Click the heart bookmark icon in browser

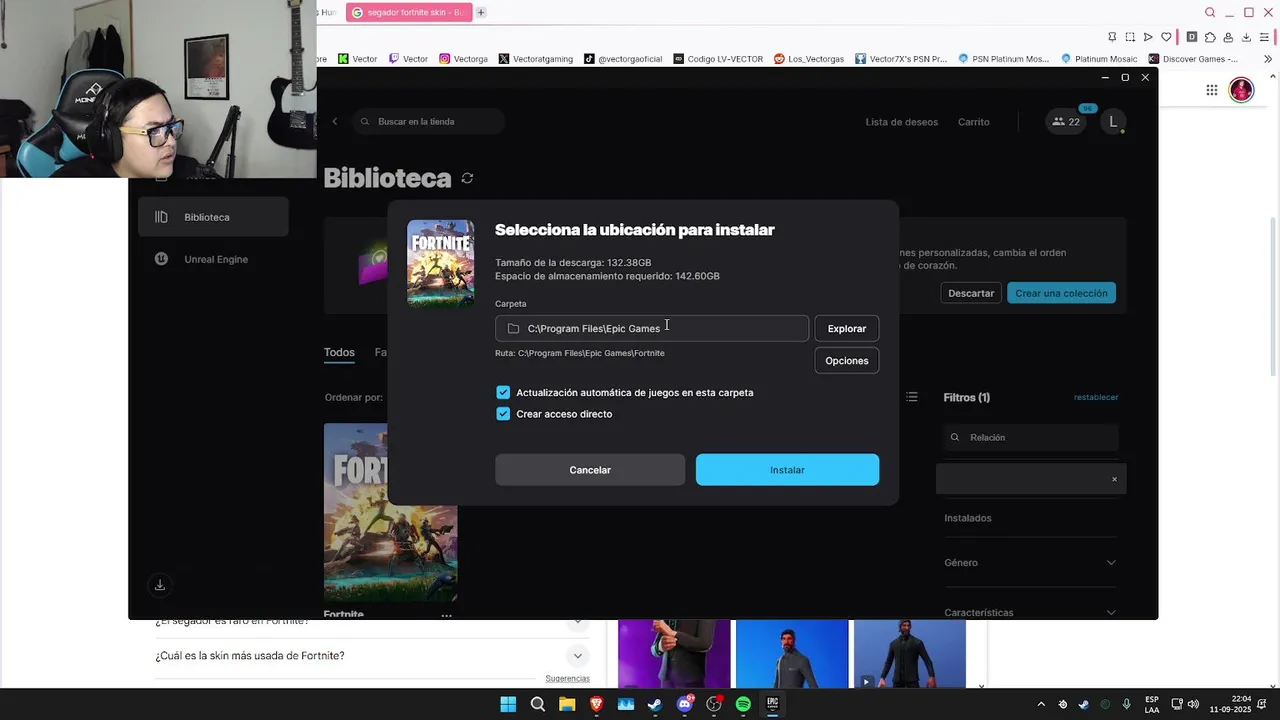(x=1166, y=37)
